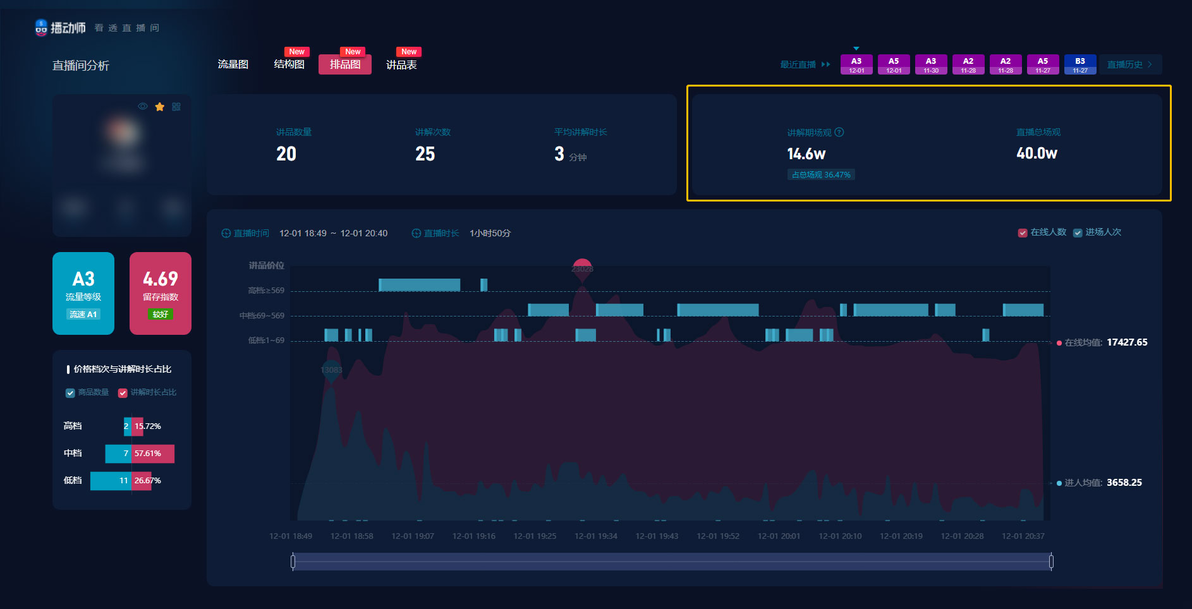Click the clock icon next to 直播时间
The width and height of the screenshot is (1192, 609).
pos(226,233)
